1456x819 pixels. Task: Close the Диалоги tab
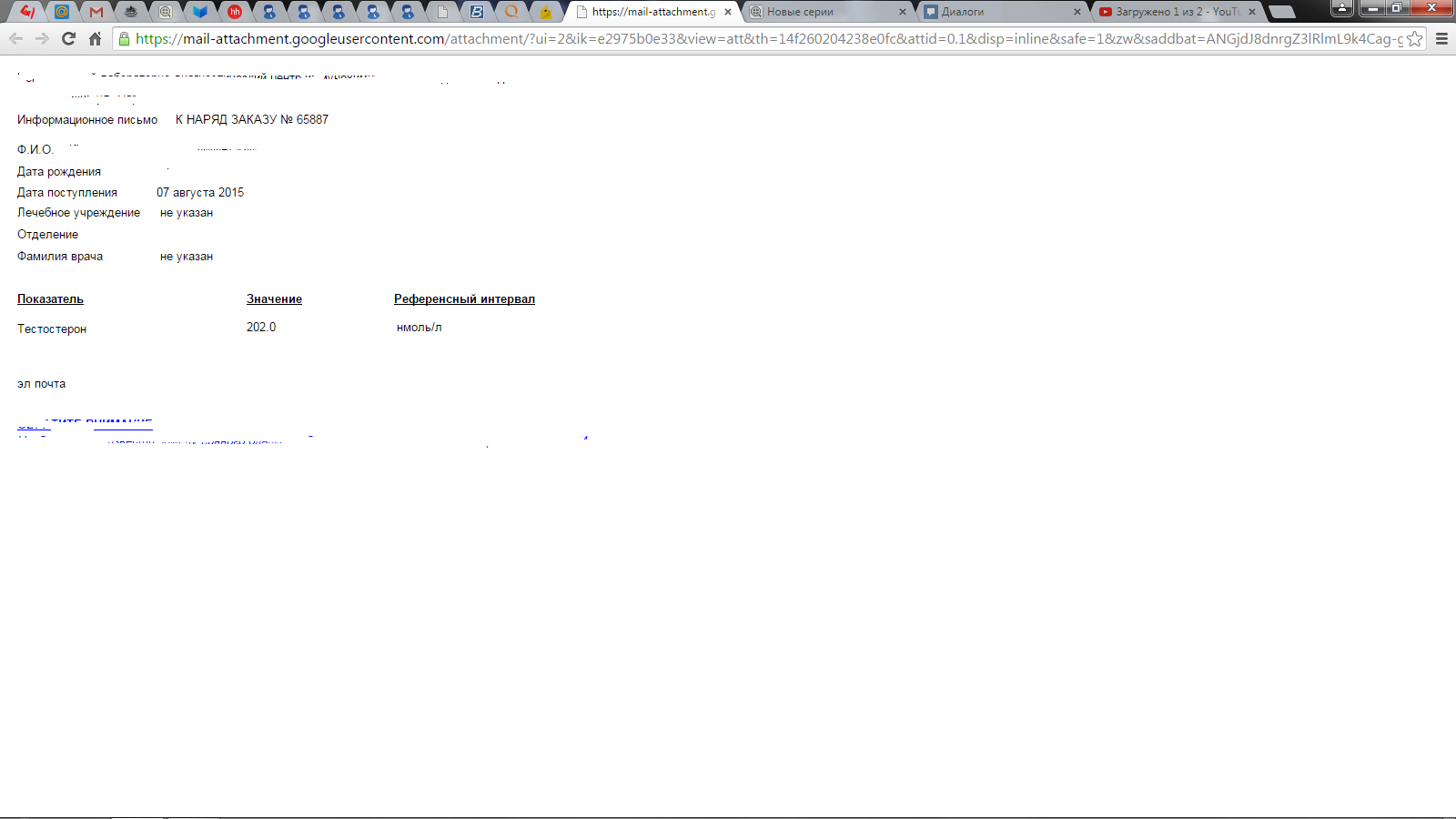pos(1077,12)
